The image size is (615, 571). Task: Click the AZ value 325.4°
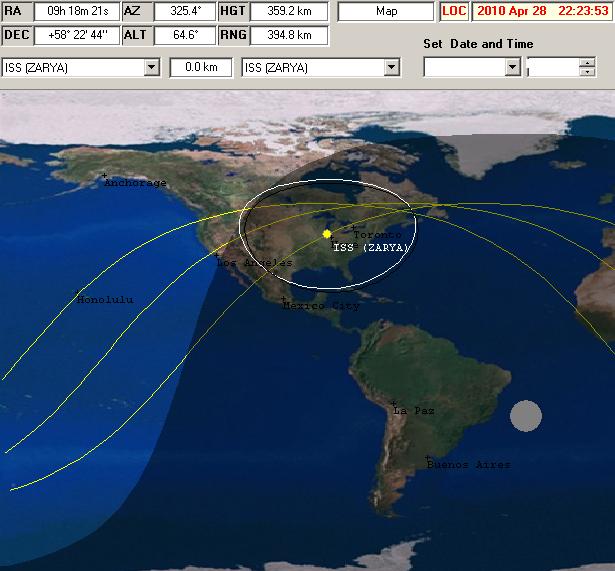[x=185, y=11]
